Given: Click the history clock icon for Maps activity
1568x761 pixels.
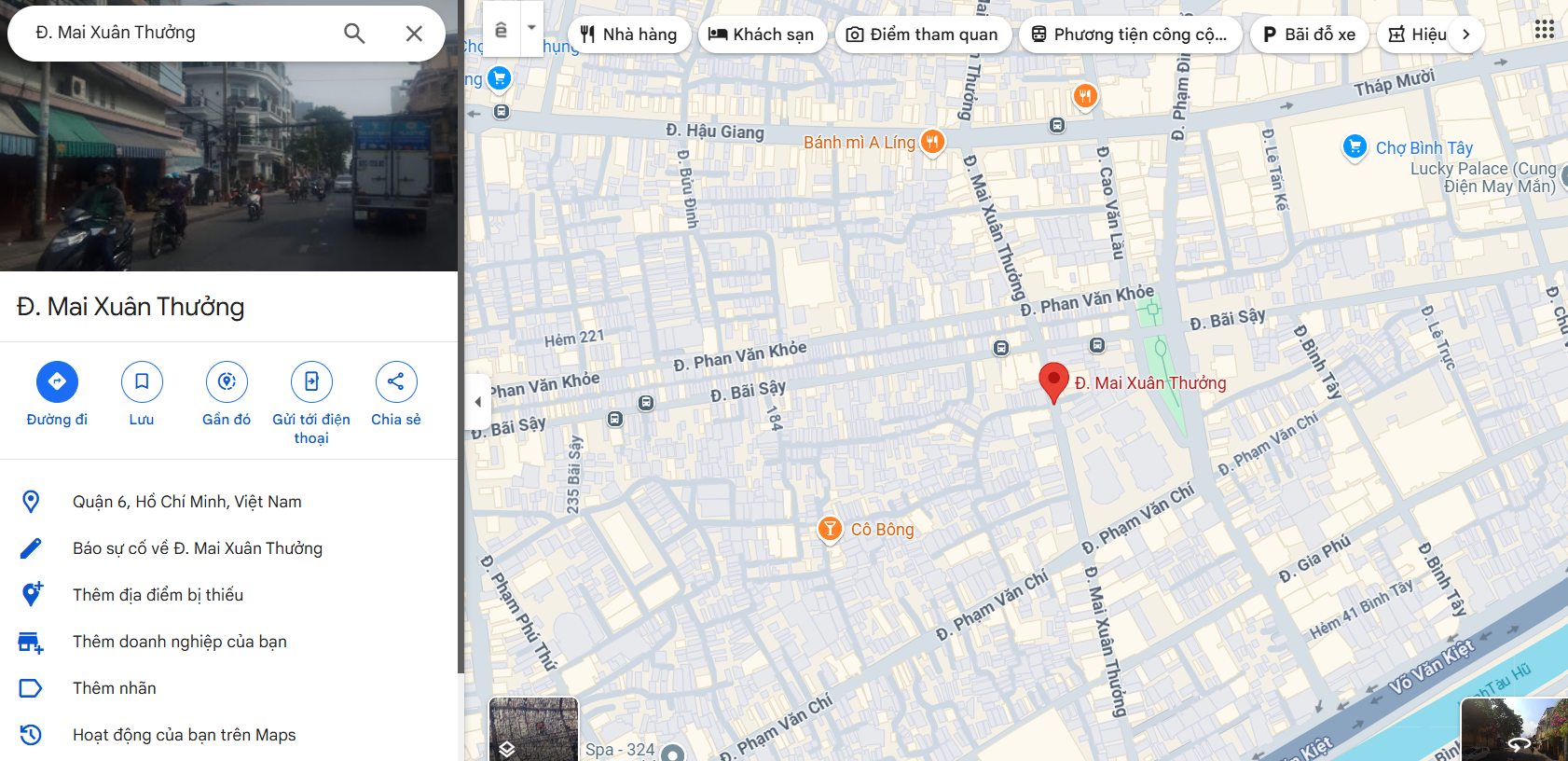Looking at the screenshot, I should 31,735.
